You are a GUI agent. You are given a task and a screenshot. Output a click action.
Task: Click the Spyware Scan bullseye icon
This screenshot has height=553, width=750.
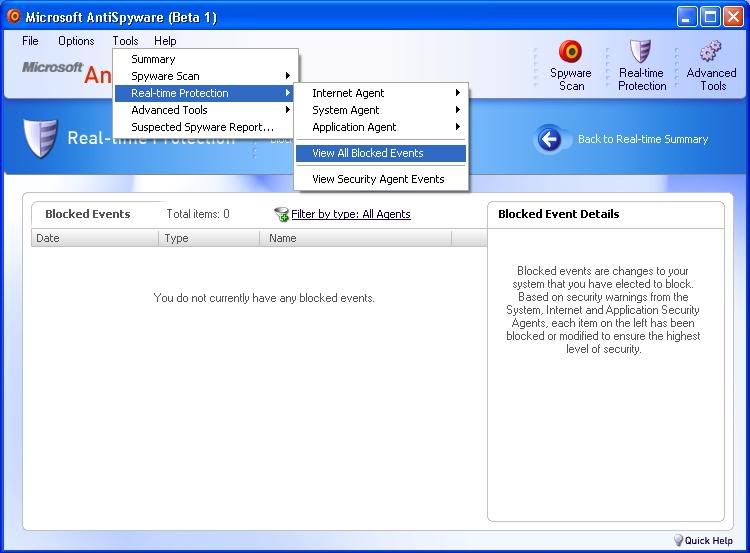click(x=570, y=52)
